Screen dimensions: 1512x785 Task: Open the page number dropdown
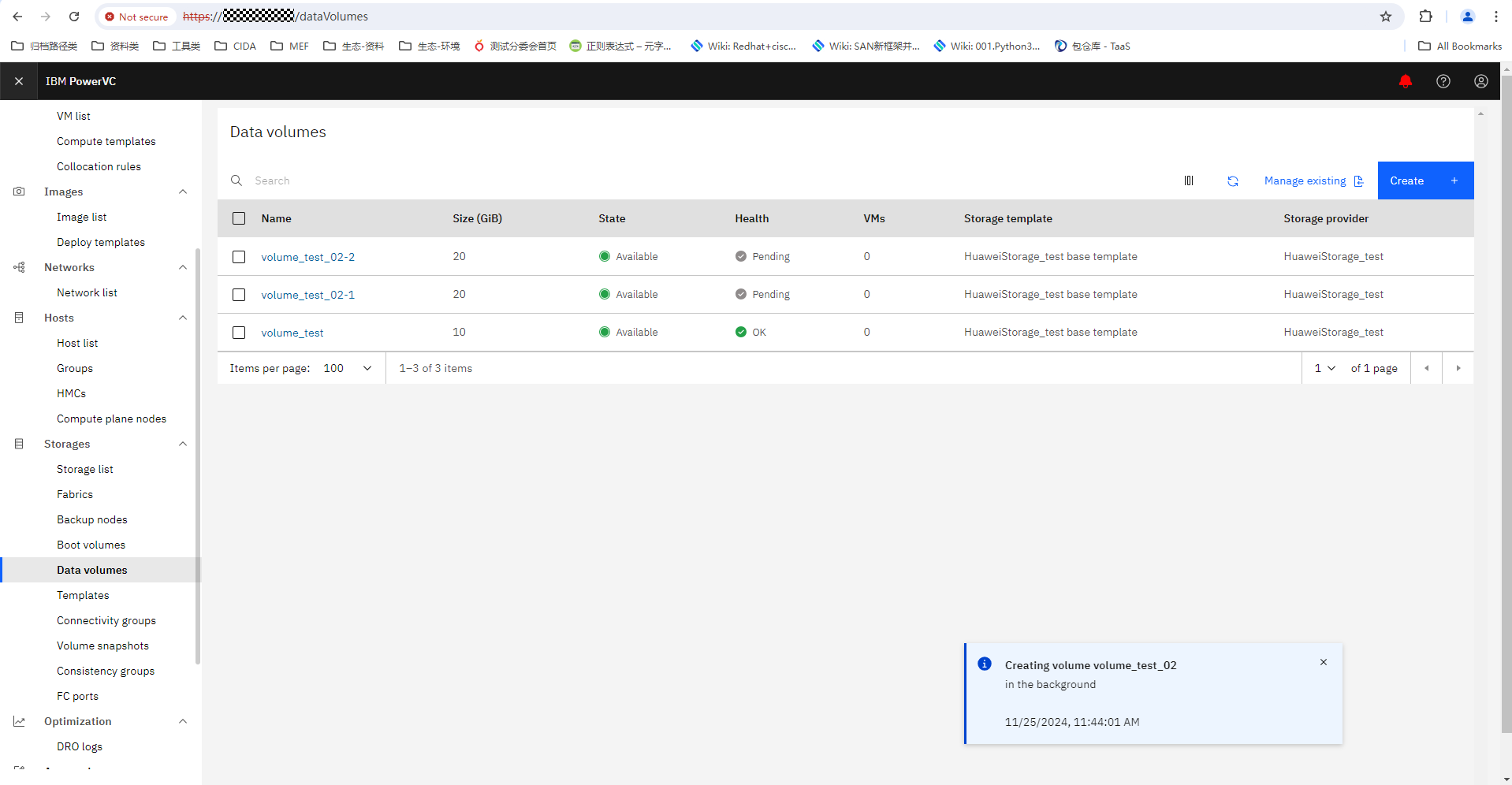(x=1324, y=368)
